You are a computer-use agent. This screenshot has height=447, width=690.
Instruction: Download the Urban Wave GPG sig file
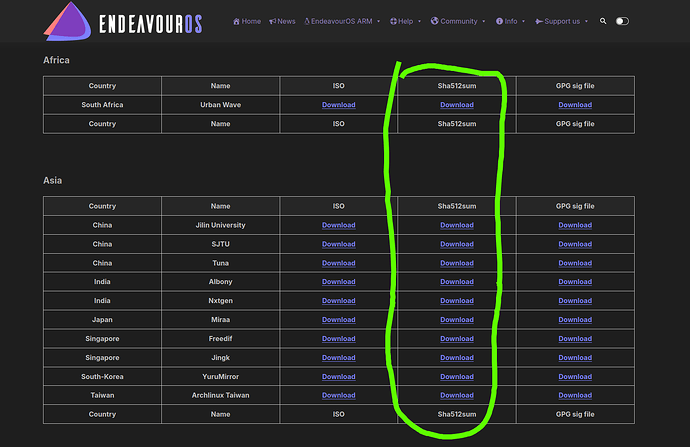click(575, 105)
